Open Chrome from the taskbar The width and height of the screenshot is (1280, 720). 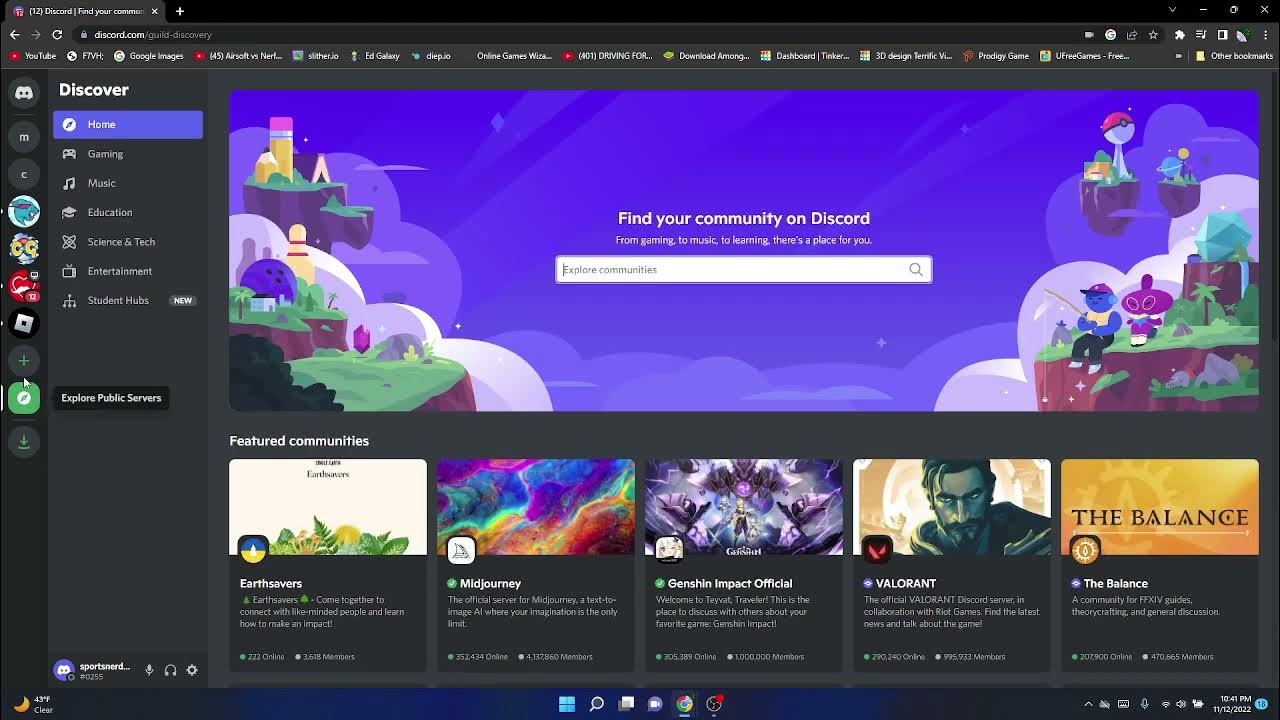684,704
